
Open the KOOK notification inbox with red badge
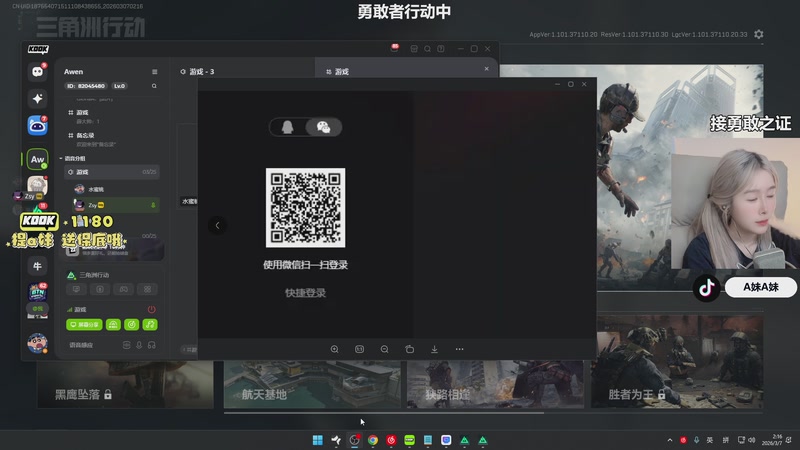(x=394, y=48)
